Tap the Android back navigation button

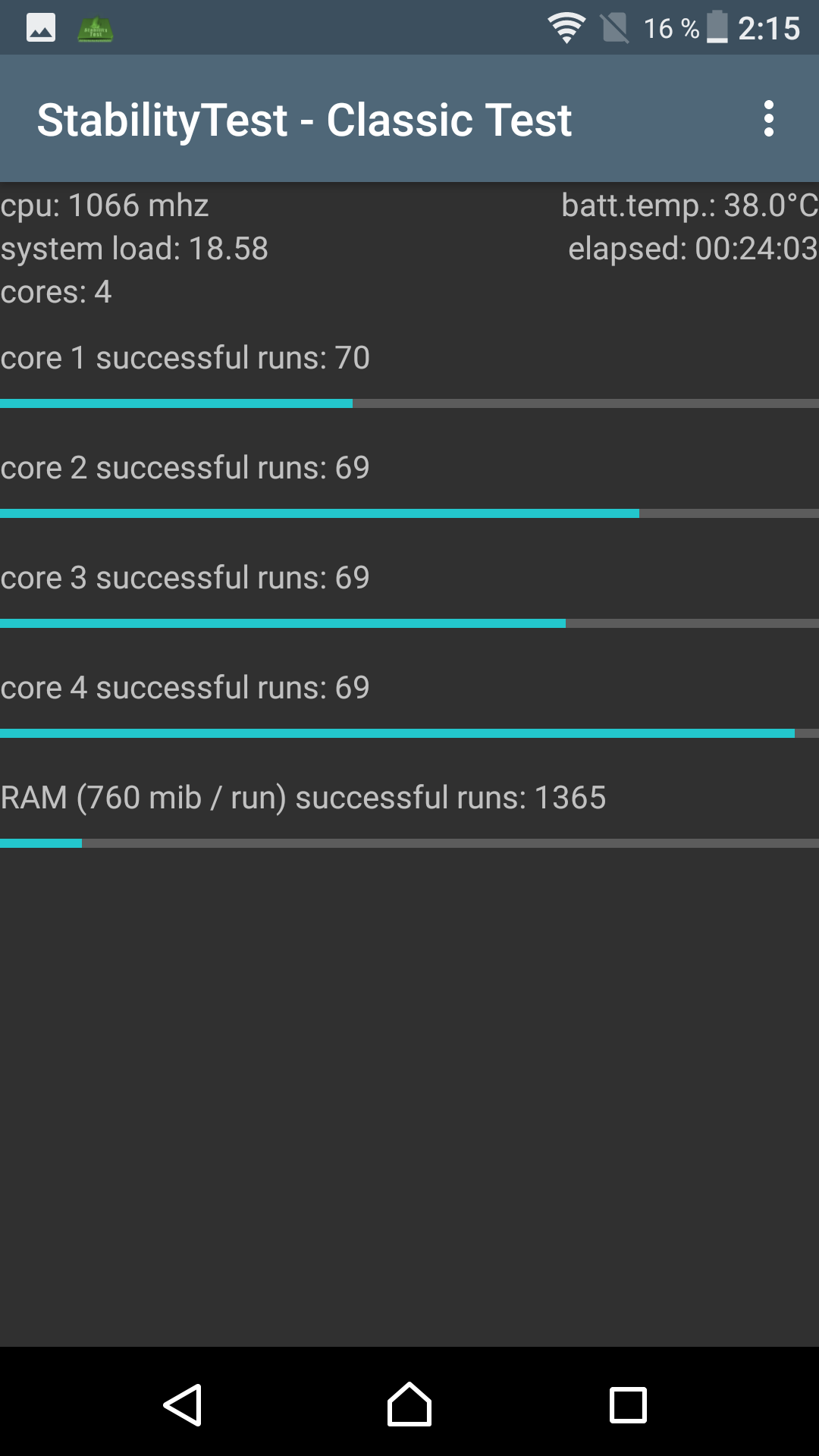tap(183, 1405)
